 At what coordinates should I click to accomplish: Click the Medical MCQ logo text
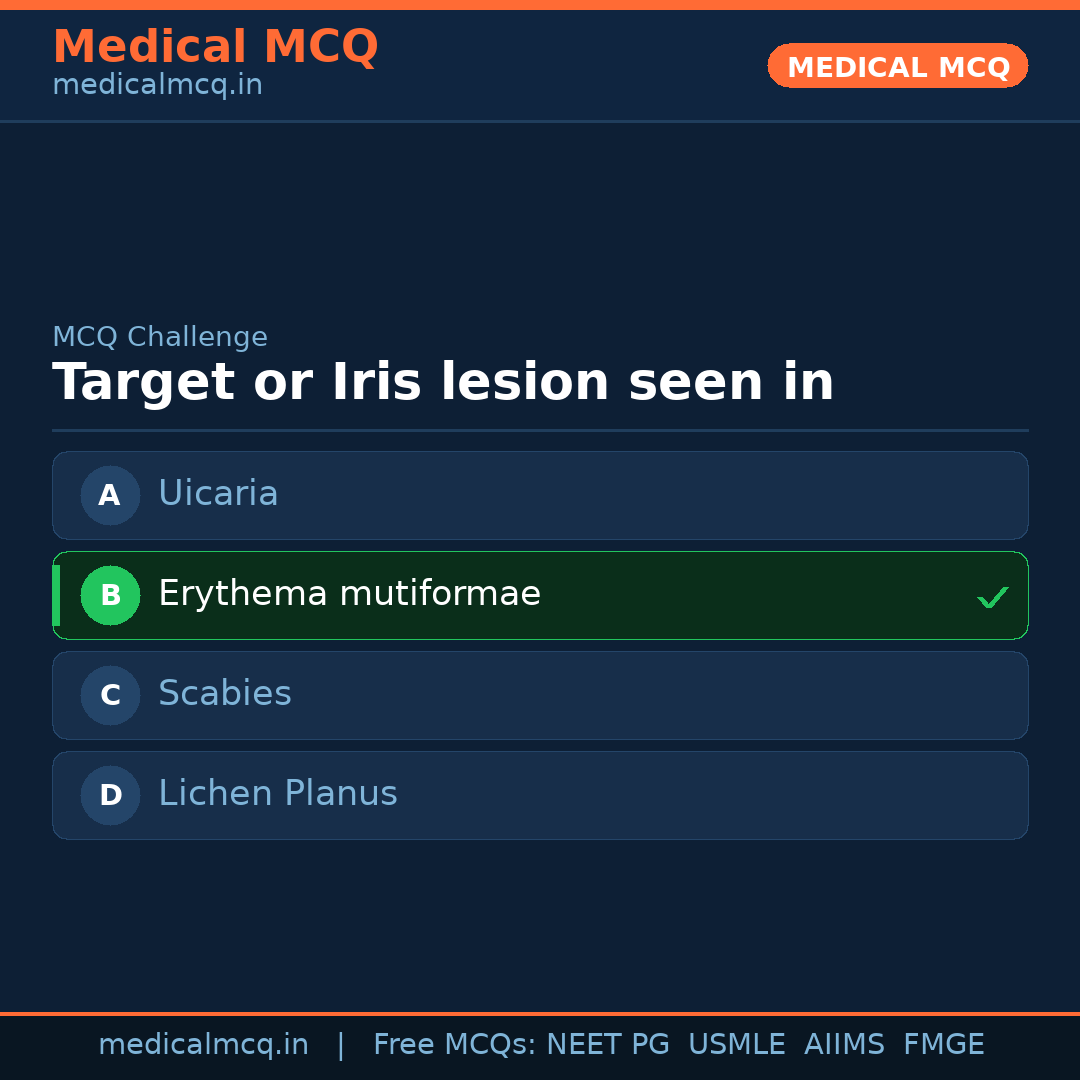pyautogui.click(x=215, y=46)
